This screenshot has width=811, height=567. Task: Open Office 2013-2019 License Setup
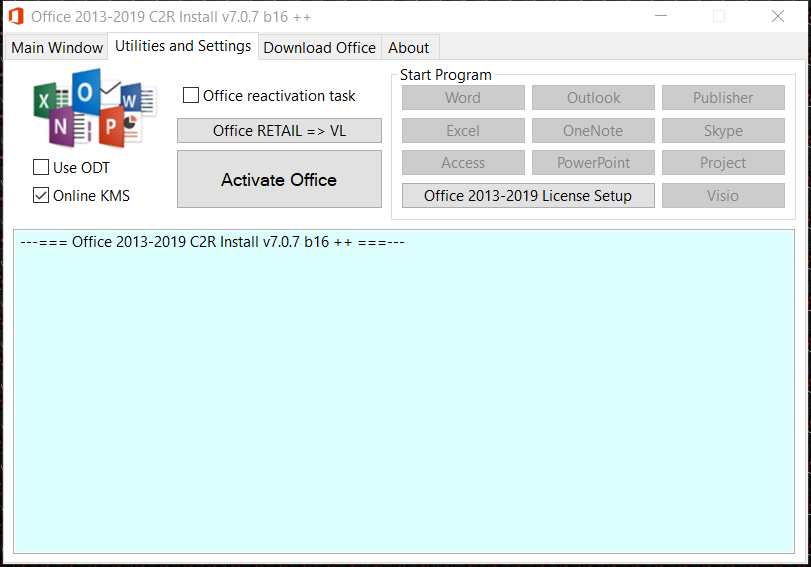click(528, 196)
